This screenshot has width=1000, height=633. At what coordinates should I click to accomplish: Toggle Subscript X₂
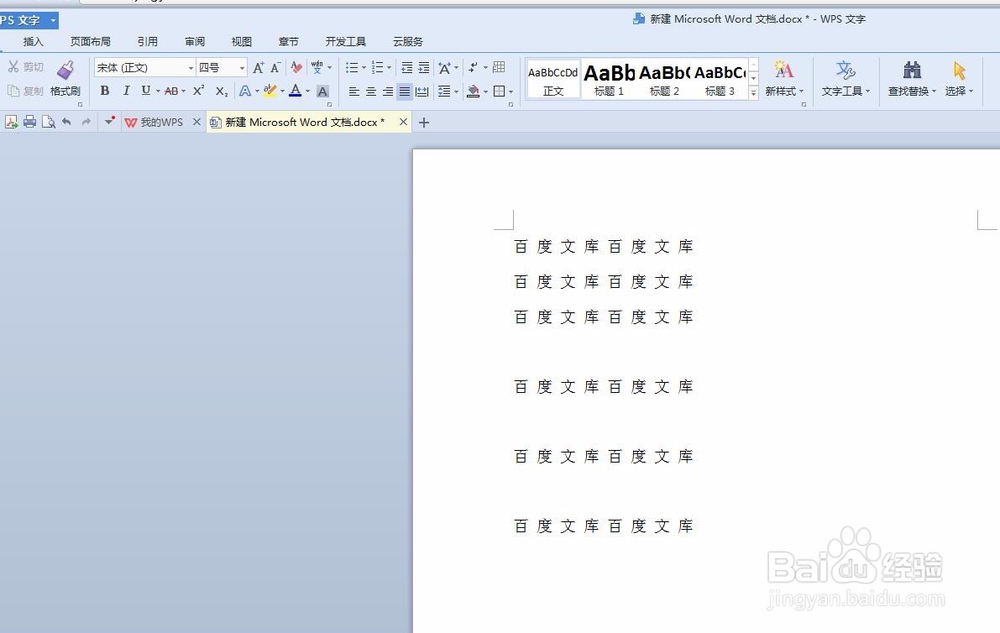pos(221,91)
